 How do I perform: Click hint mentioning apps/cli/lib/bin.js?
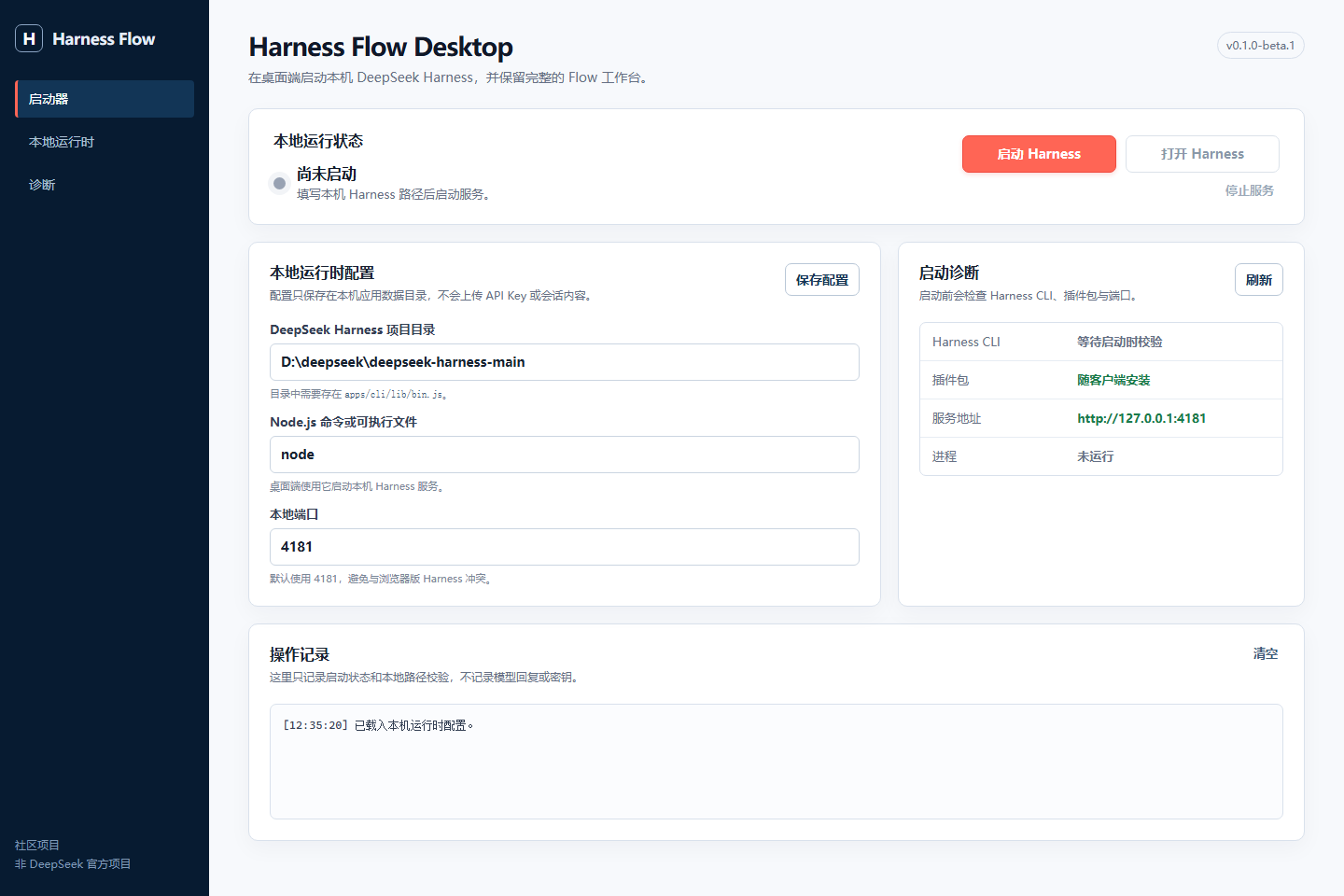(x=359, y=394)
